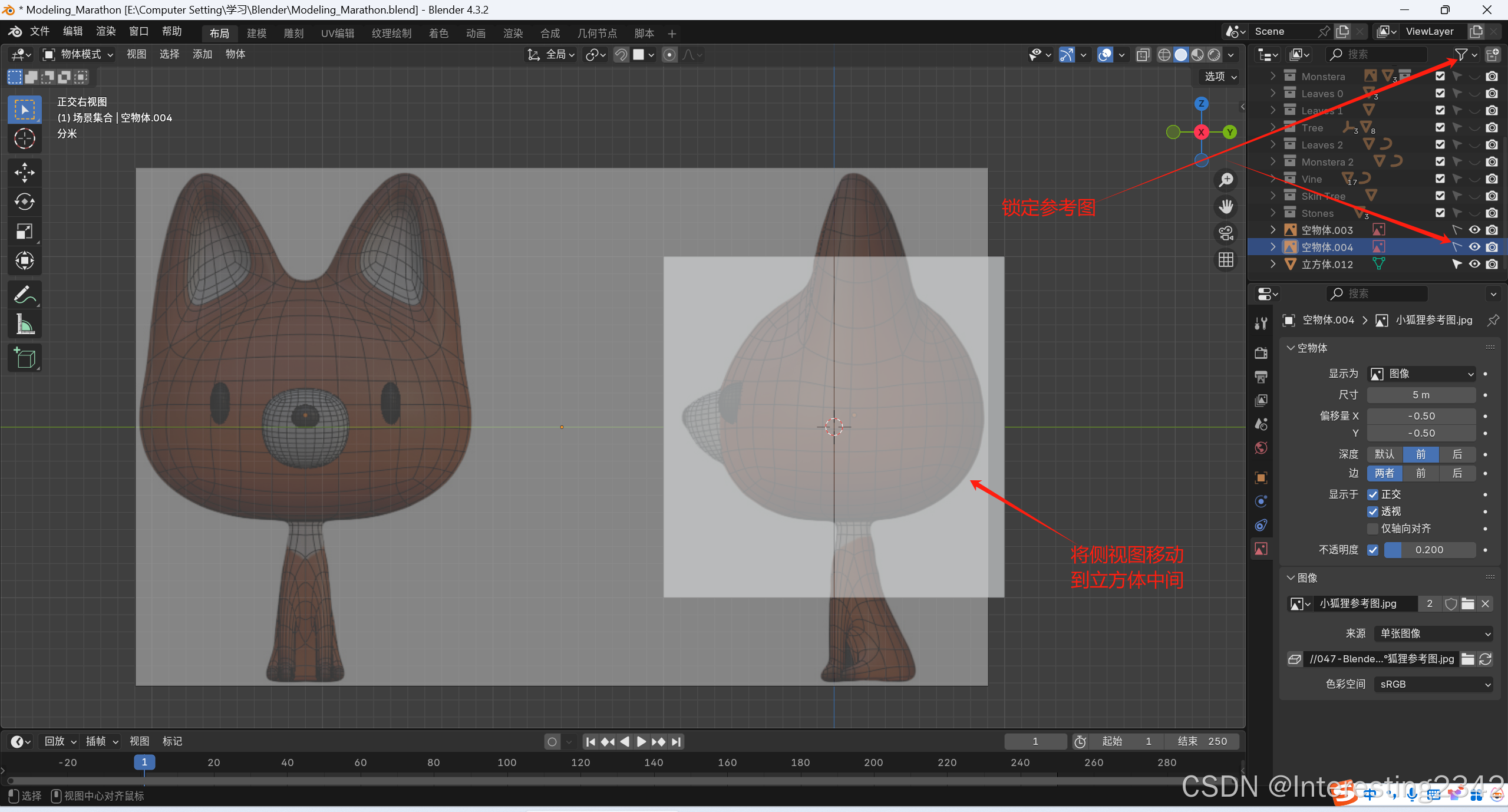The height and width of the screenshot is (812, 1508).
Task: Activate the Annotate pencil tool
Action: [x=24, y=295]
